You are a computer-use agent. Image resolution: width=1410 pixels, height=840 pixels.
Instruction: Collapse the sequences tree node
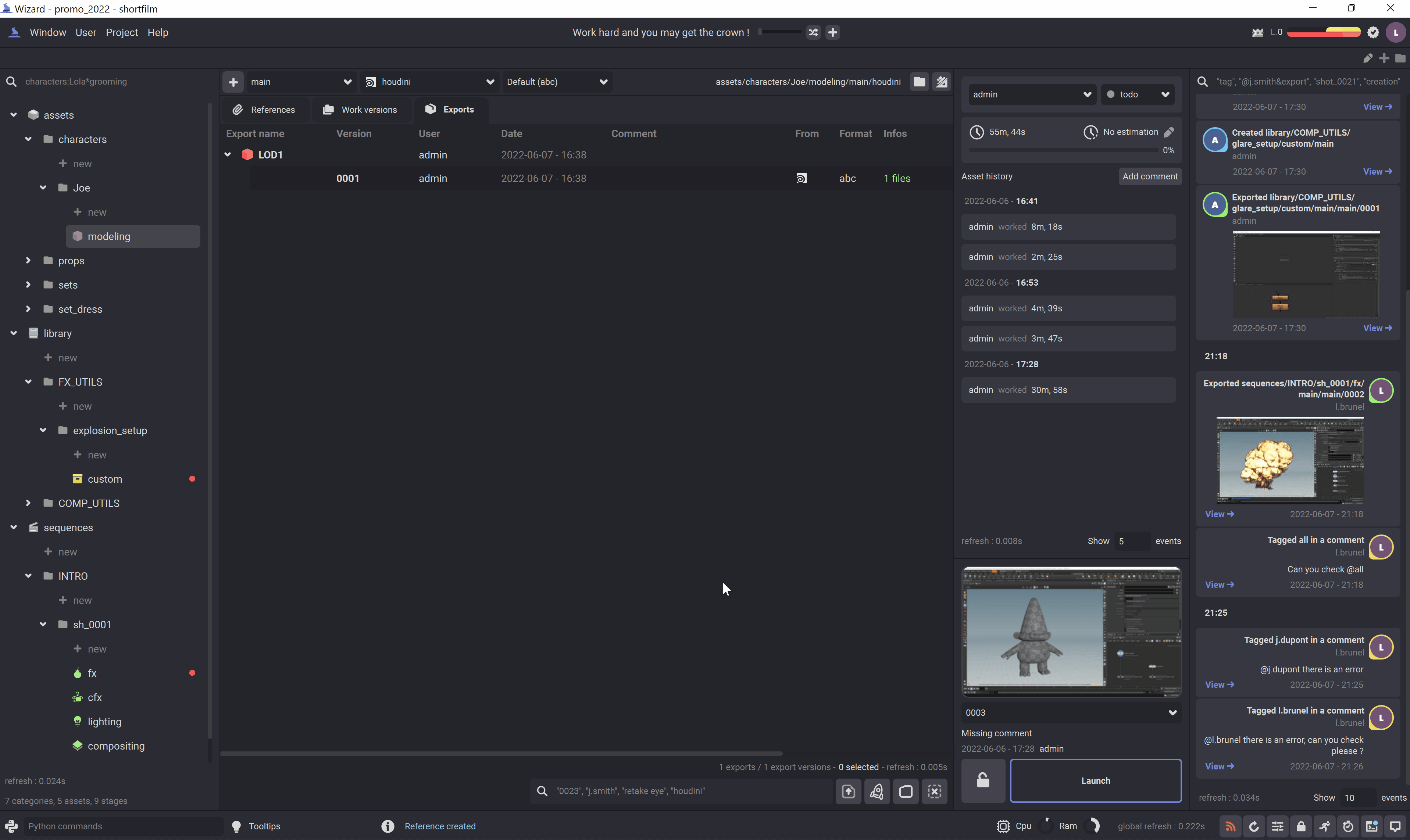(x=14, y=527)
